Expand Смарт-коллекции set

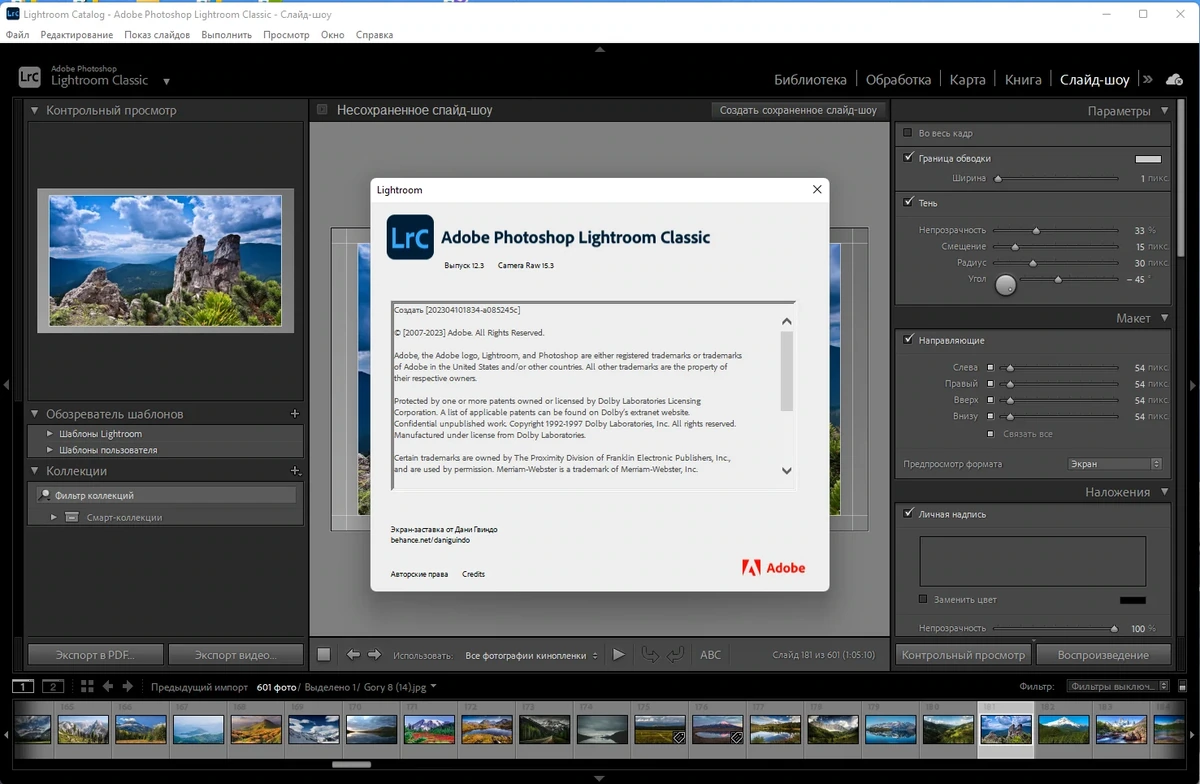54,517
